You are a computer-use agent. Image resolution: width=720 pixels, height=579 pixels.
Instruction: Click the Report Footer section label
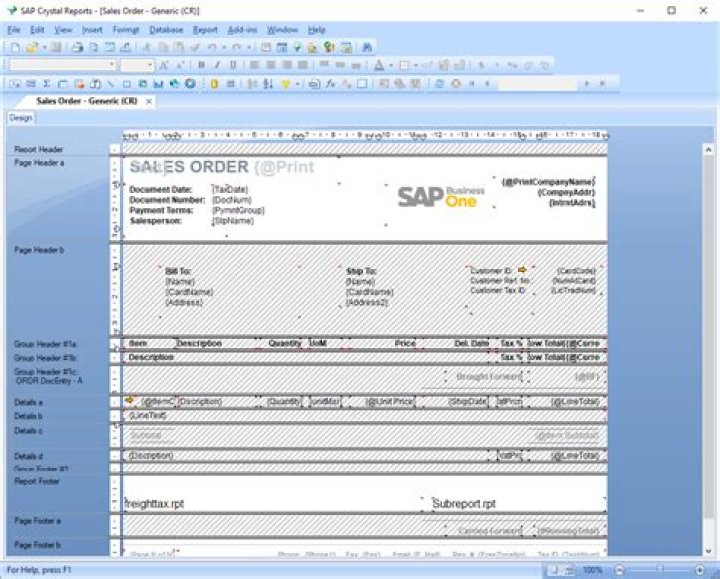pyautogui.click(x=37, y=481)
